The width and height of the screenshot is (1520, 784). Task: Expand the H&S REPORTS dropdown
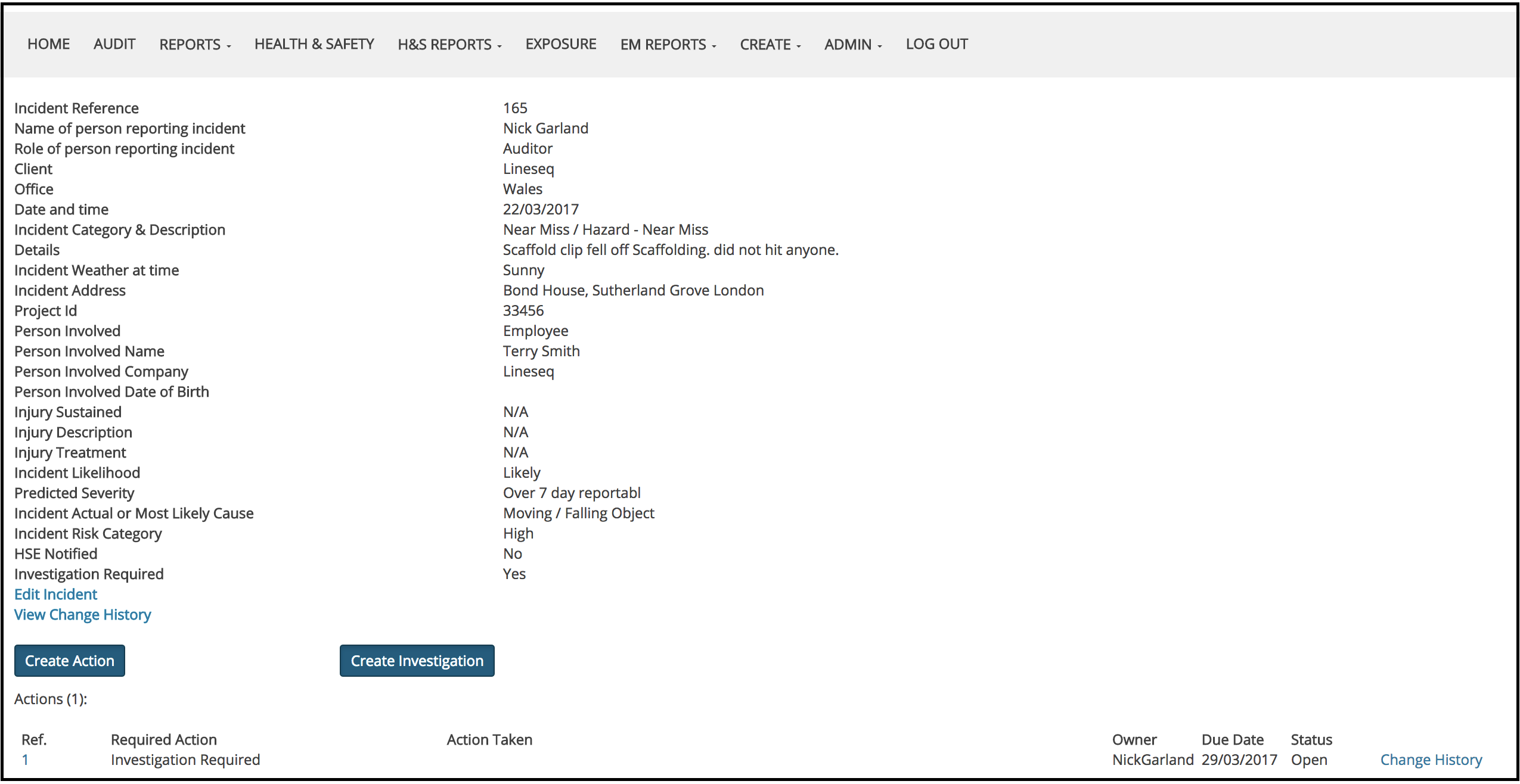pyautogui.click(x=449, y=45)
